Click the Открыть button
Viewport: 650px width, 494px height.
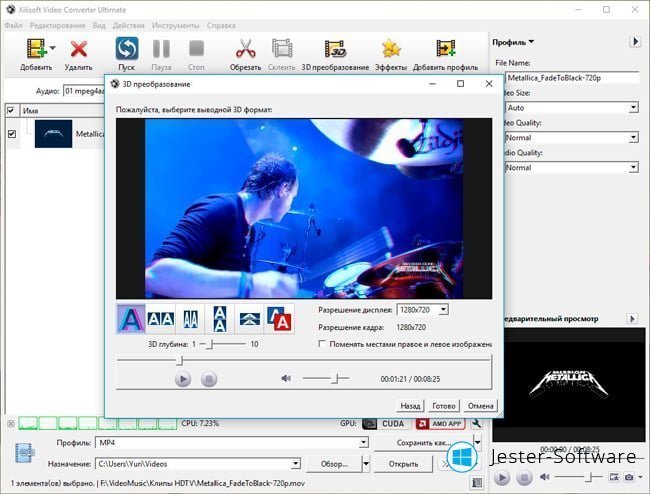coord(403,464)
